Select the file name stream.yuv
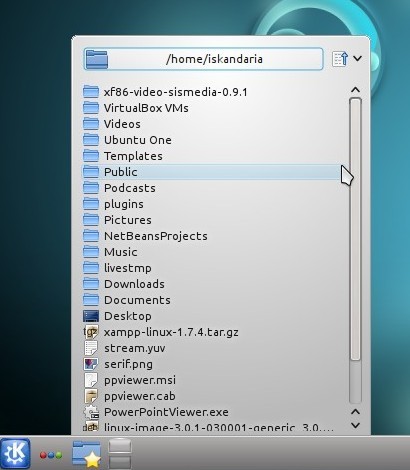 134,348
